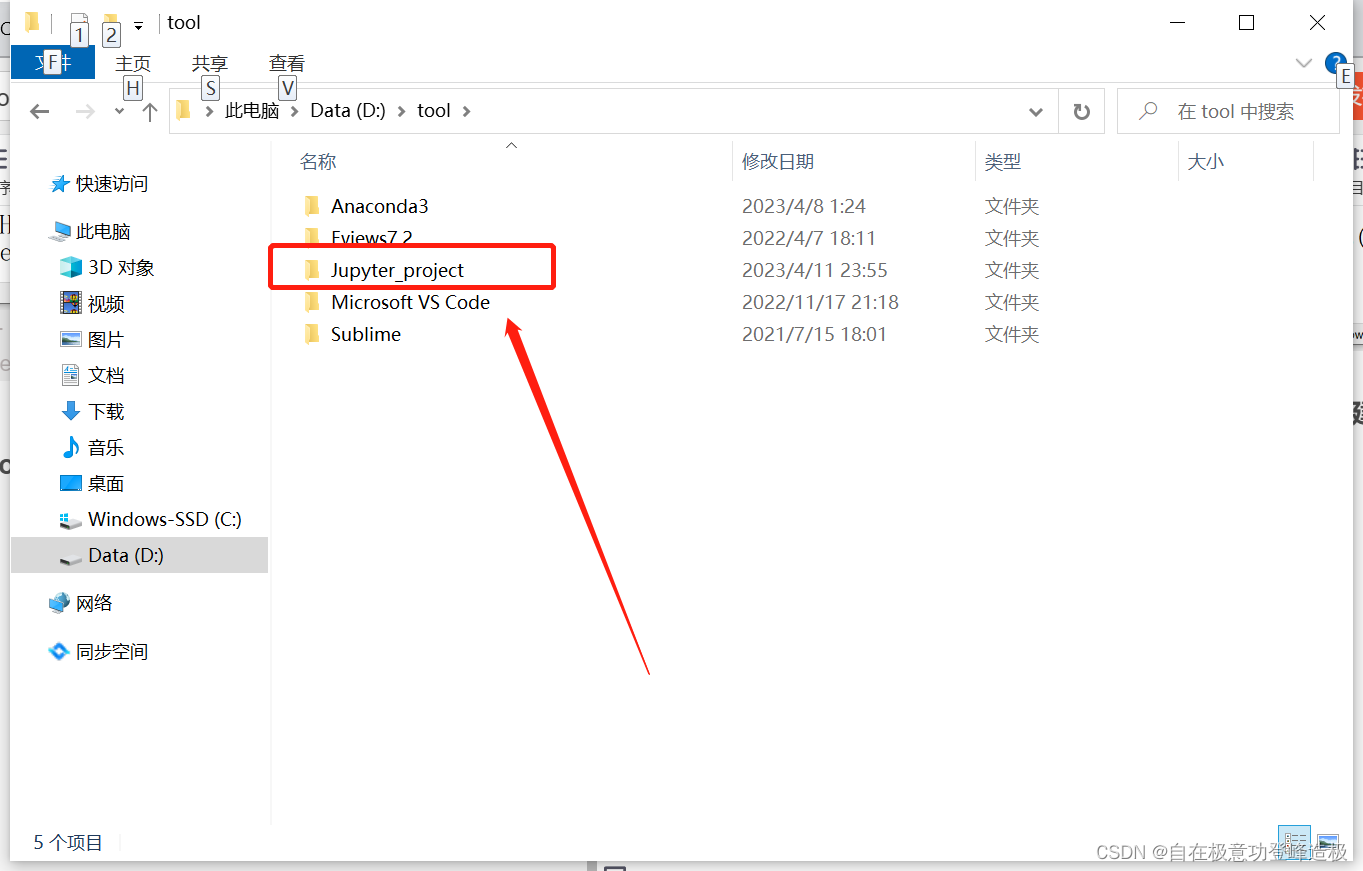Click the 网络 network icon

tap(60, 604)
